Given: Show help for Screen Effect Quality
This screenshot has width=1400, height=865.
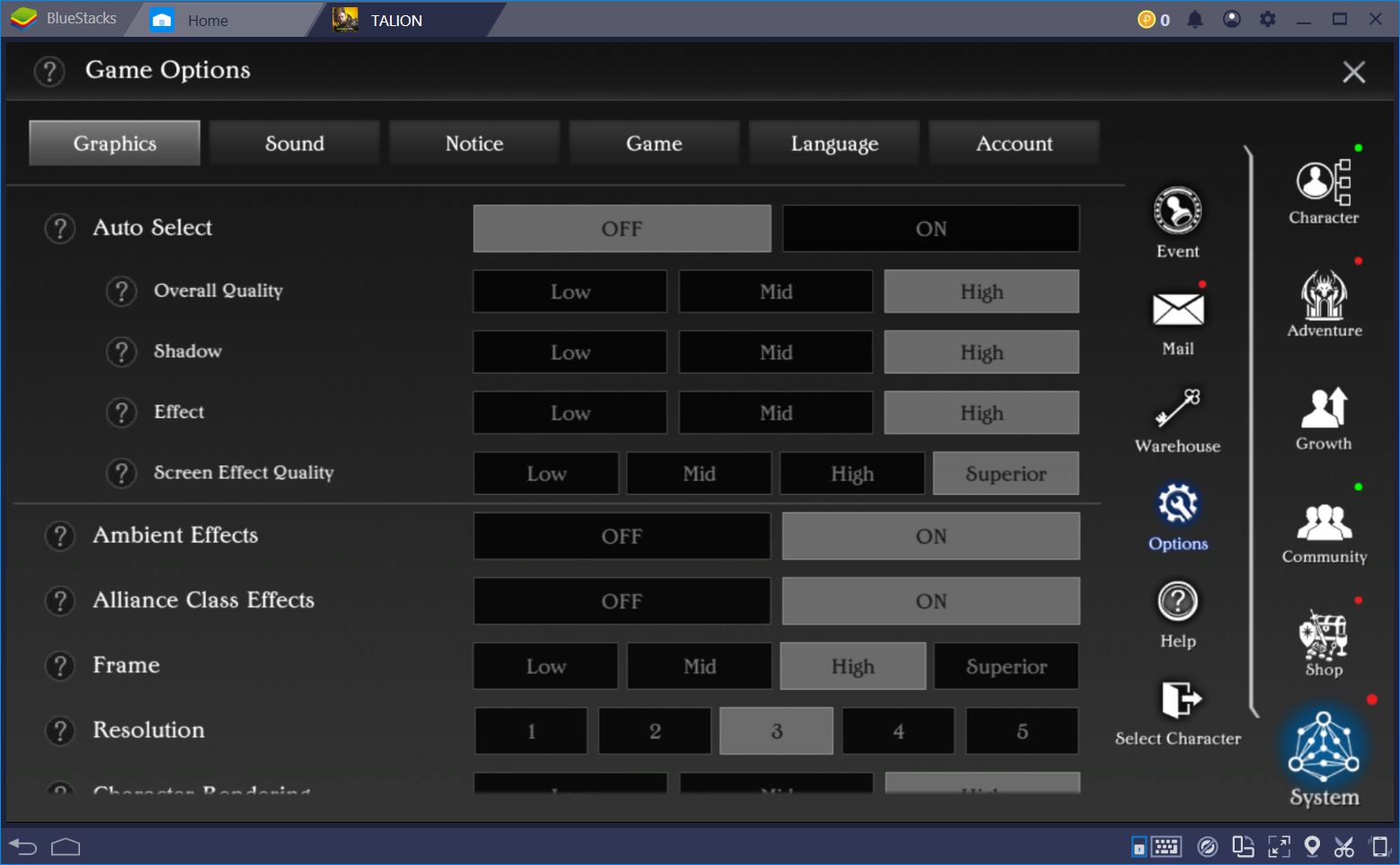Looking at the screenshot, I should click(121, 472).
